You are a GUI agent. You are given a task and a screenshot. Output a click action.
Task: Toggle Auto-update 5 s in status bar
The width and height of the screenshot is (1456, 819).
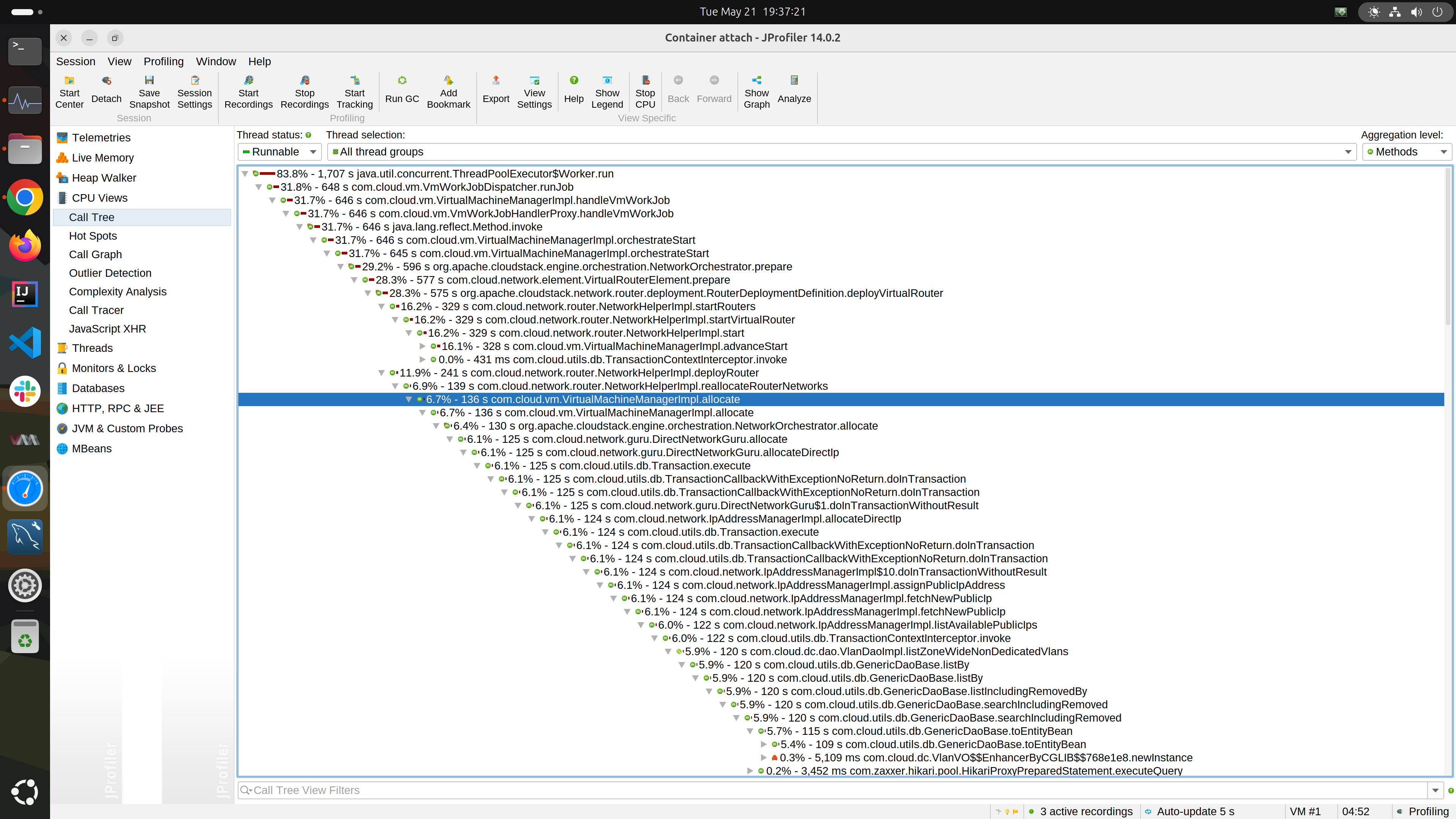pos(1195,811)
